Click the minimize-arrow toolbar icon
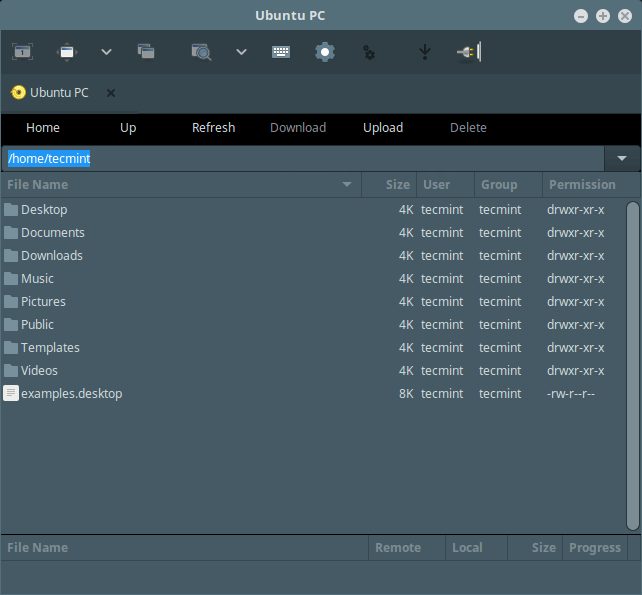Image resolution: width=642 pixels, height=595 pixels. point(424,52)
